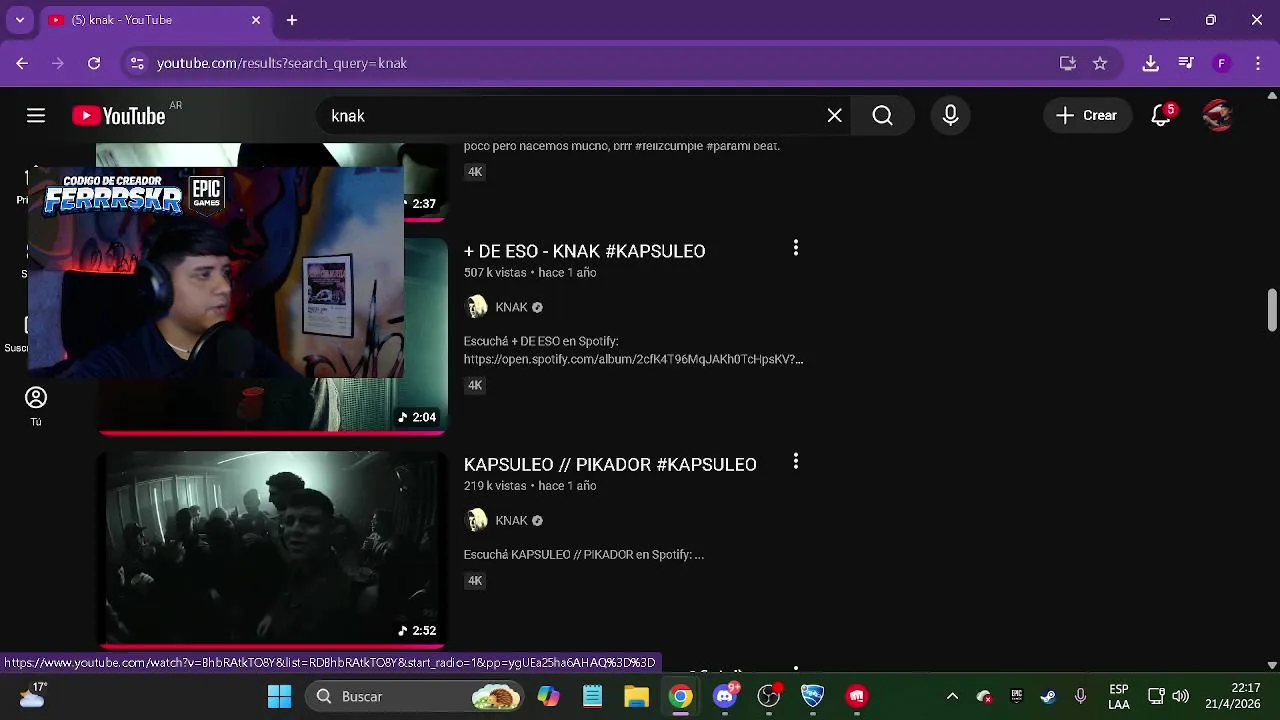
Task: Click KNAK channel avatar next to KAPSULEO // PIKADOR
Action: (477, 520)
